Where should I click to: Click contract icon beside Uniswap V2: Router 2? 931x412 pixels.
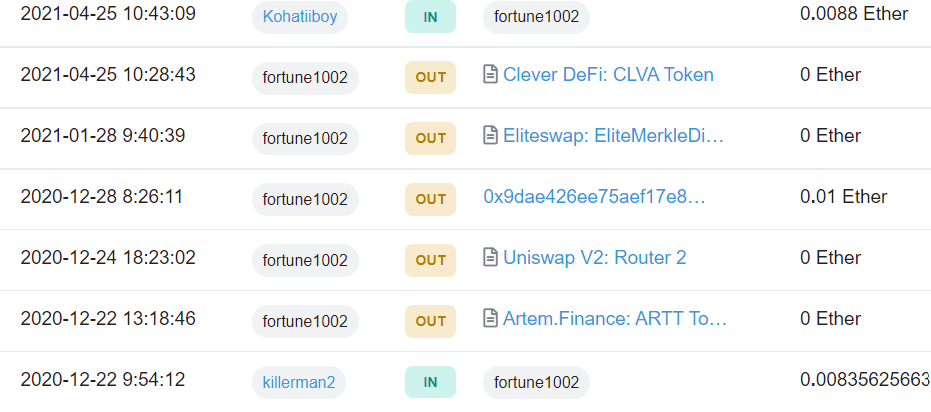click(x=490, y=258)
